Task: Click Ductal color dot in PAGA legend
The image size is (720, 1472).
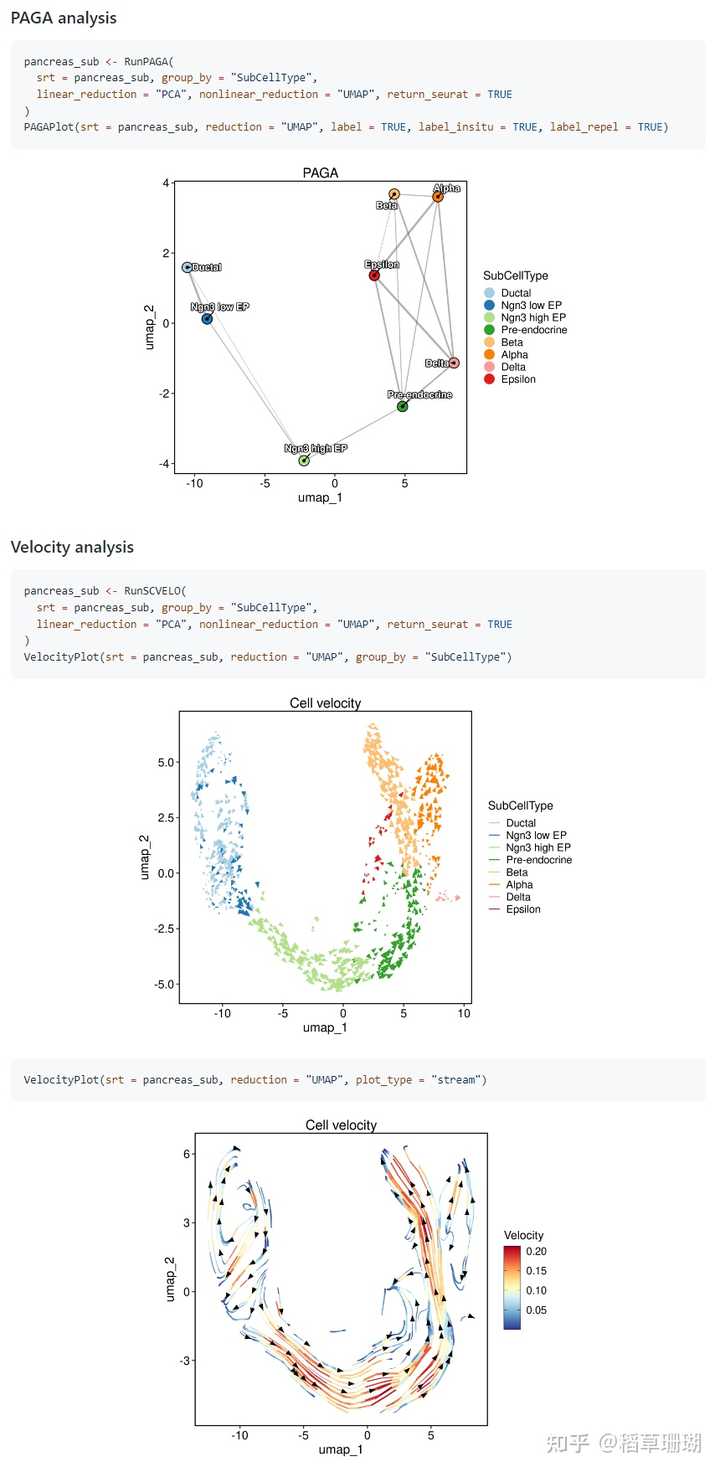Action: [489, 292]
